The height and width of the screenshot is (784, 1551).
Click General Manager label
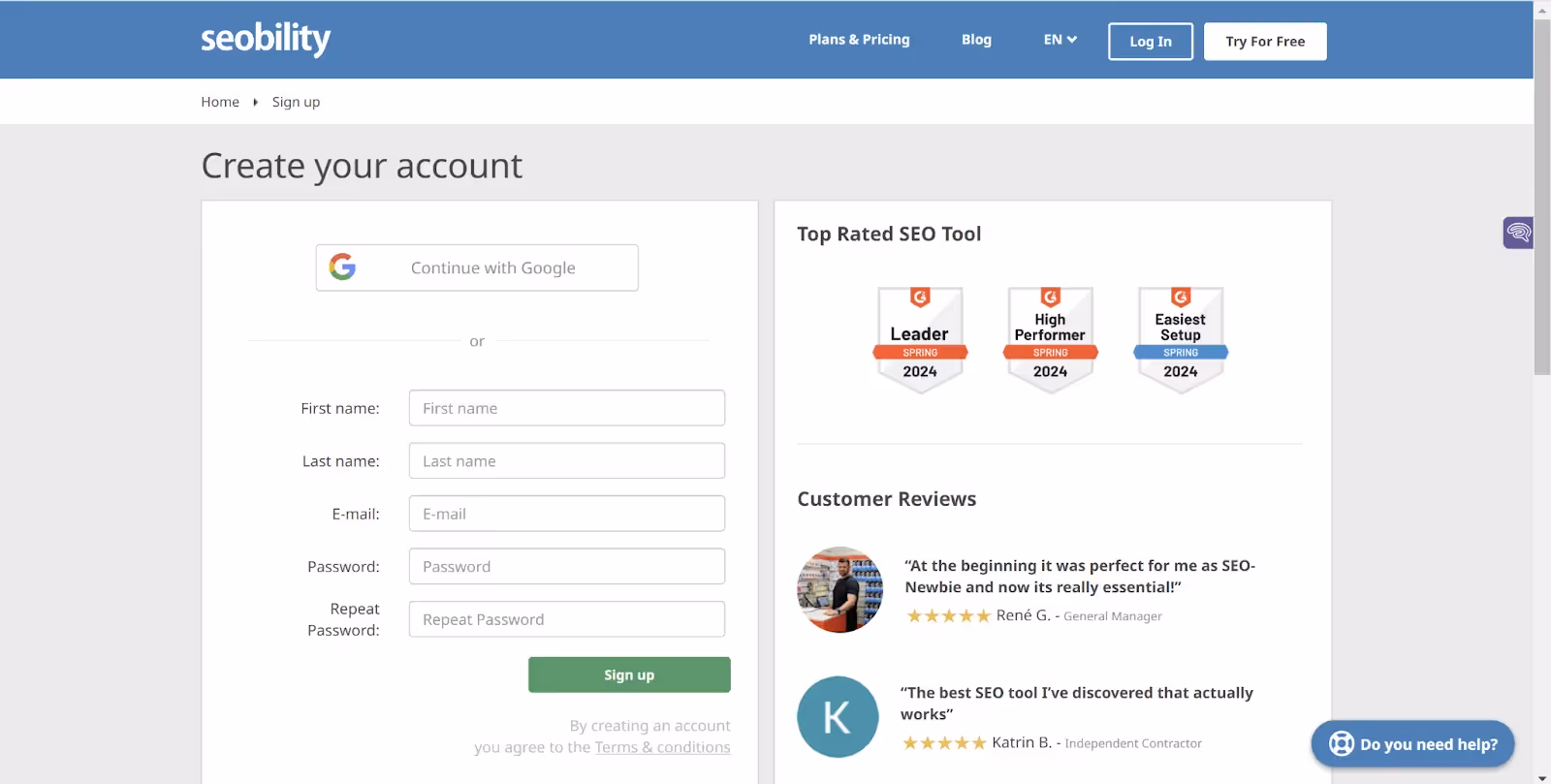[1113, 616]
